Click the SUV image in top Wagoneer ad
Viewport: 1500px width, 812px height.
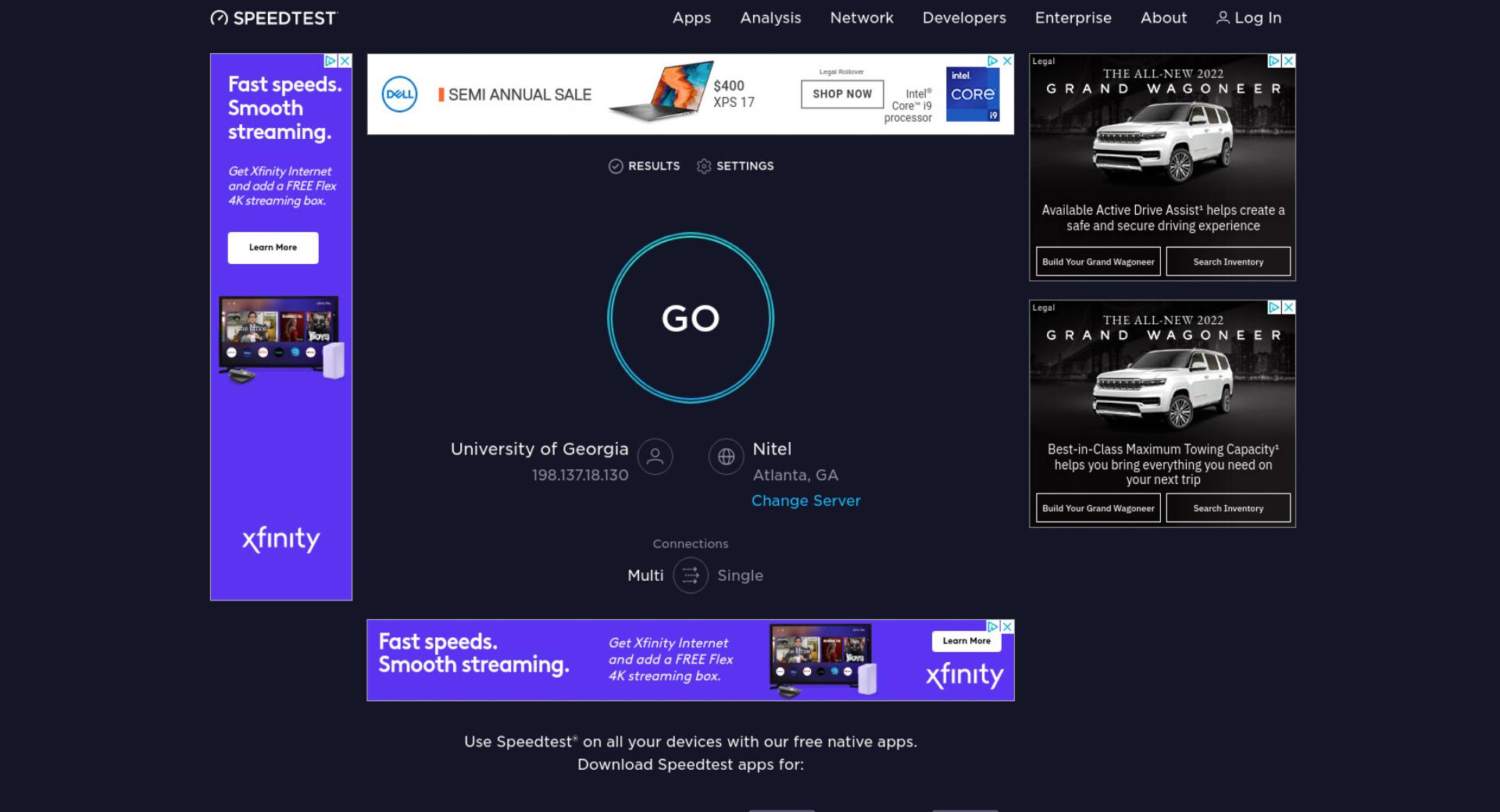pos(1162,142)
